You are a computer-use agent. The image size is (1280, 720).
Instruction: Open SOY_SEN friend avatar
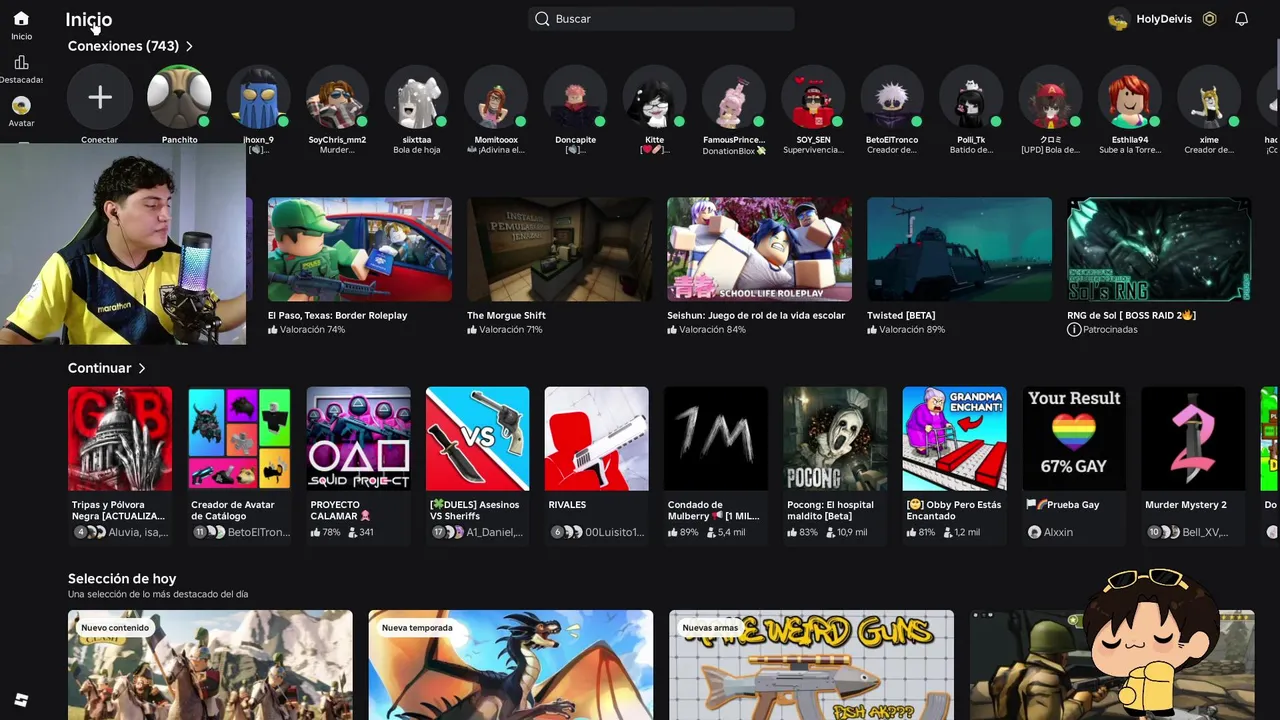pos(813,97)
